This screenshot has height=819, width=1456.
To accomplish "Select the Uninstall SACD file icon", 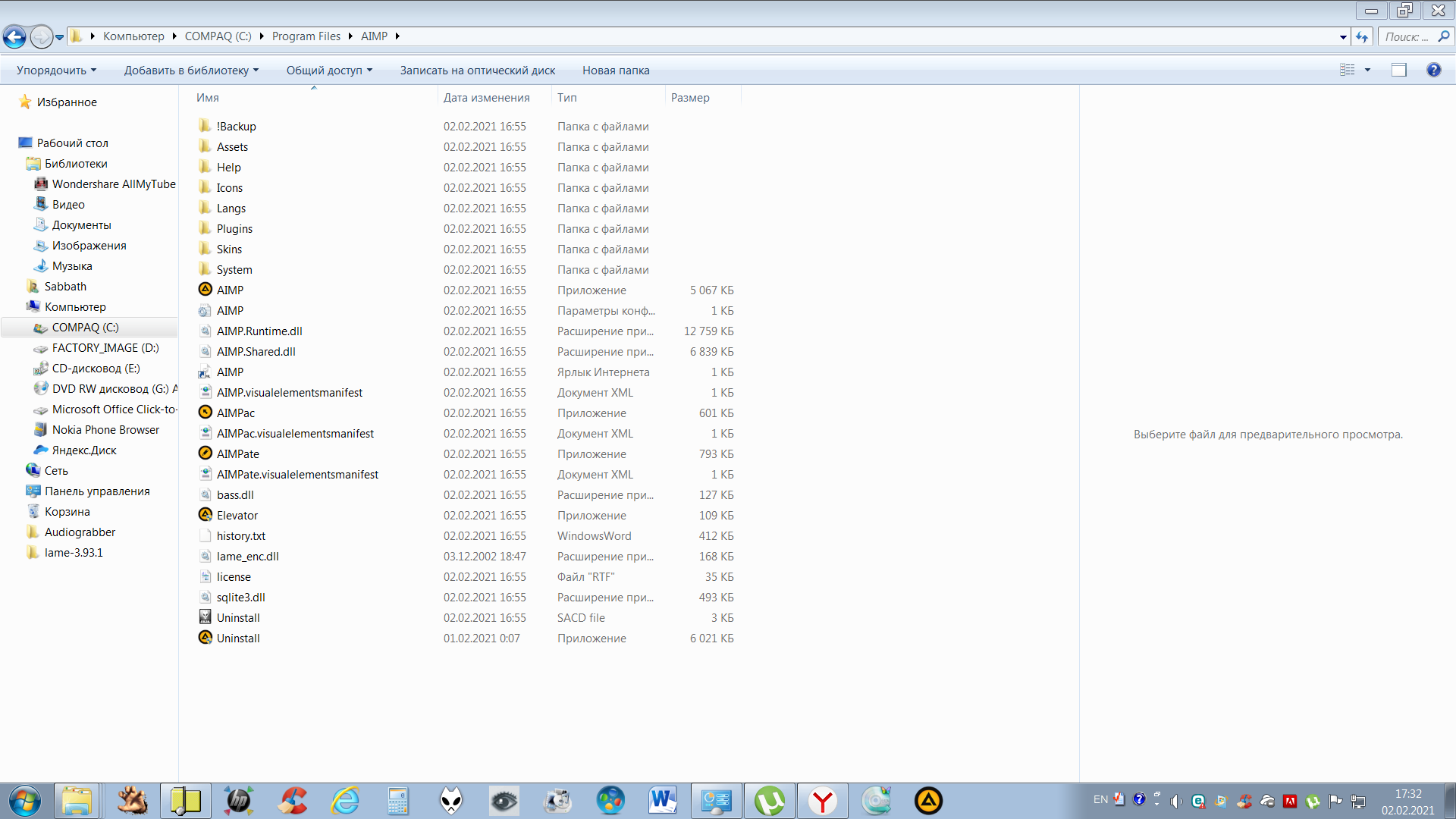I will 205,617.
